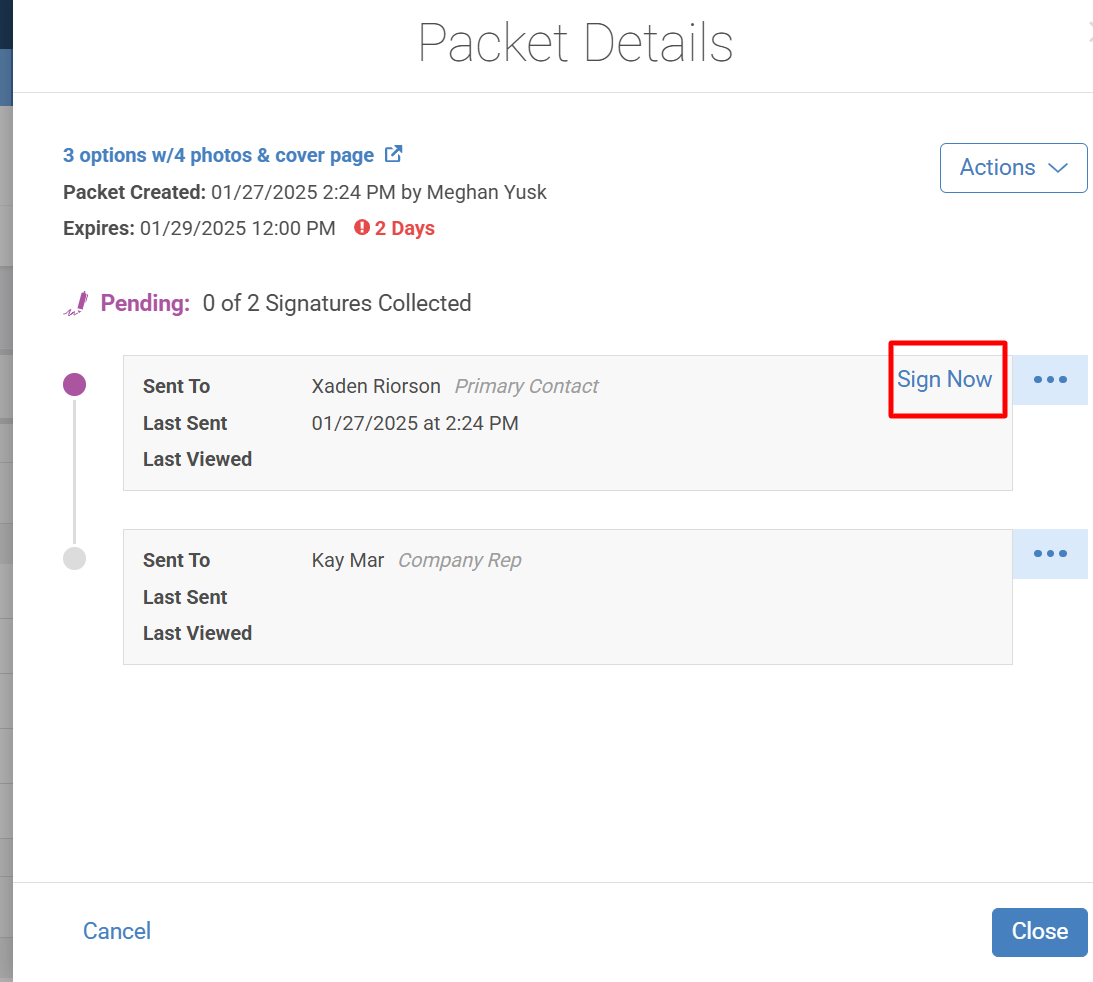
Task: Click the purple signature pen Pending icon
Action: (x=76, y=304)
